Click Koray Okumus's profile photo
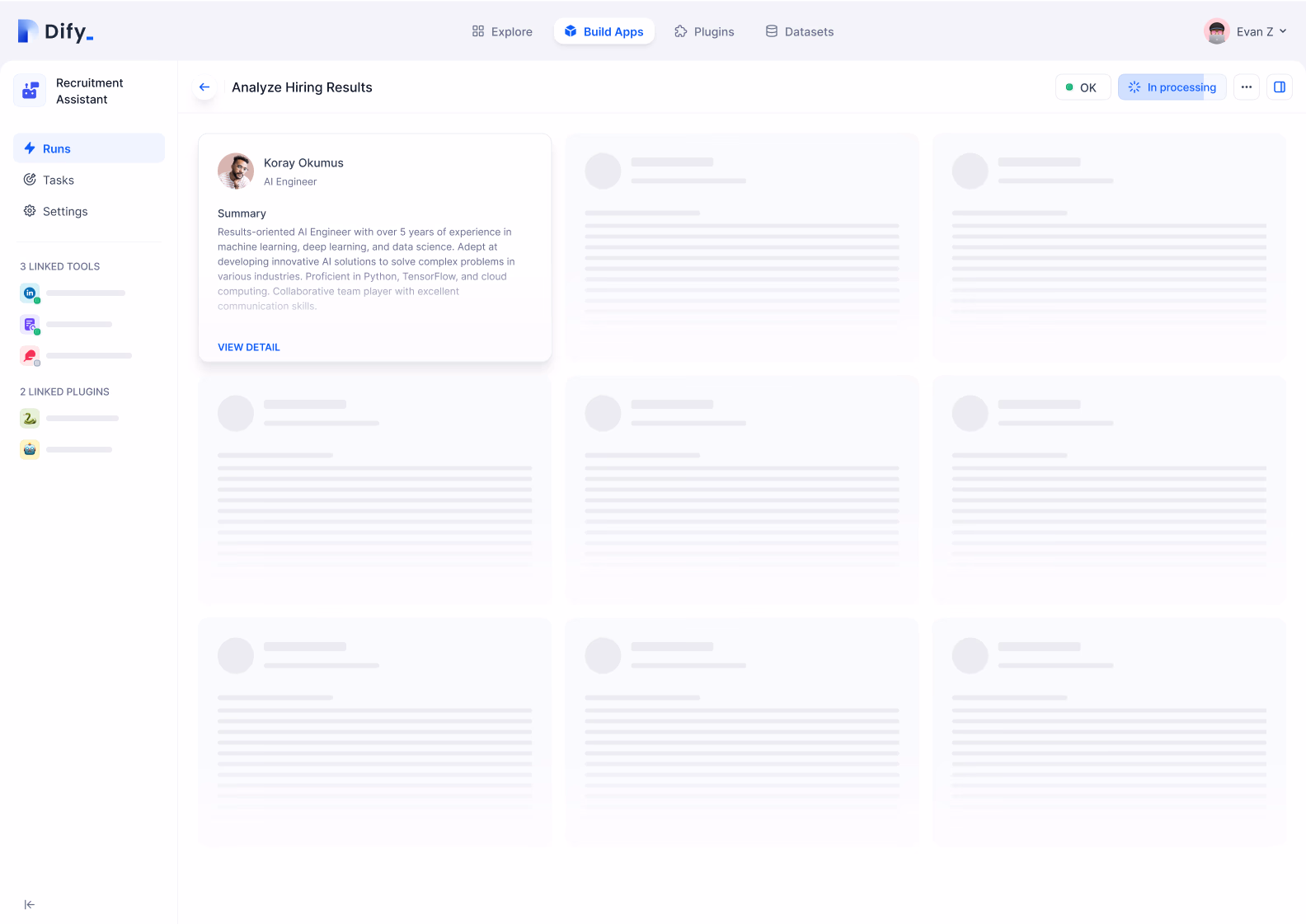 point(236,171)
